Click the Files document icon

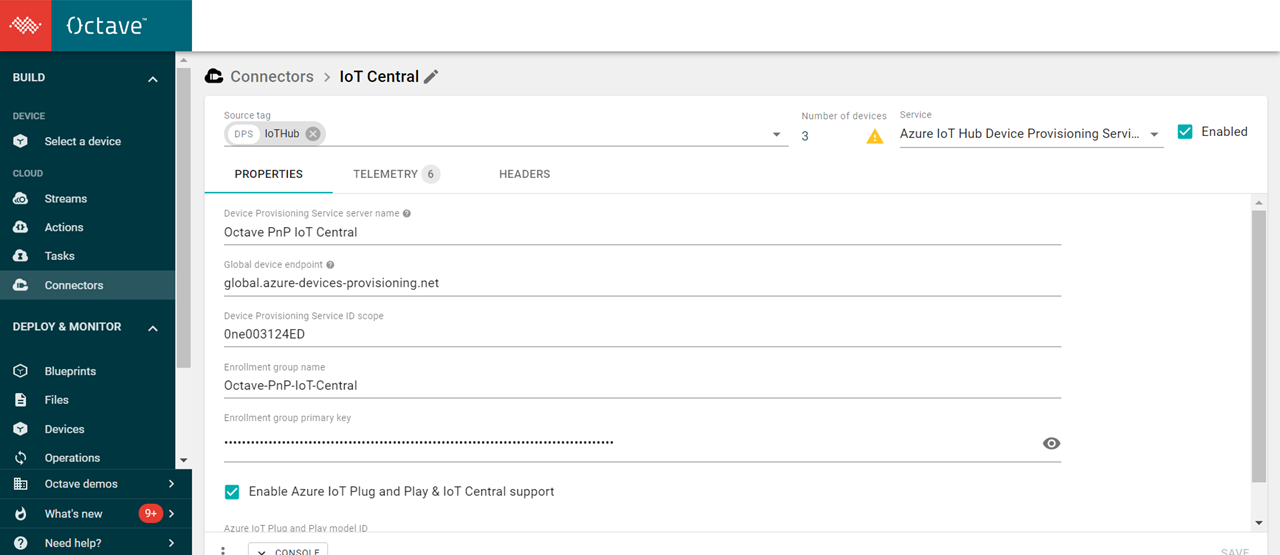[20, 400]
